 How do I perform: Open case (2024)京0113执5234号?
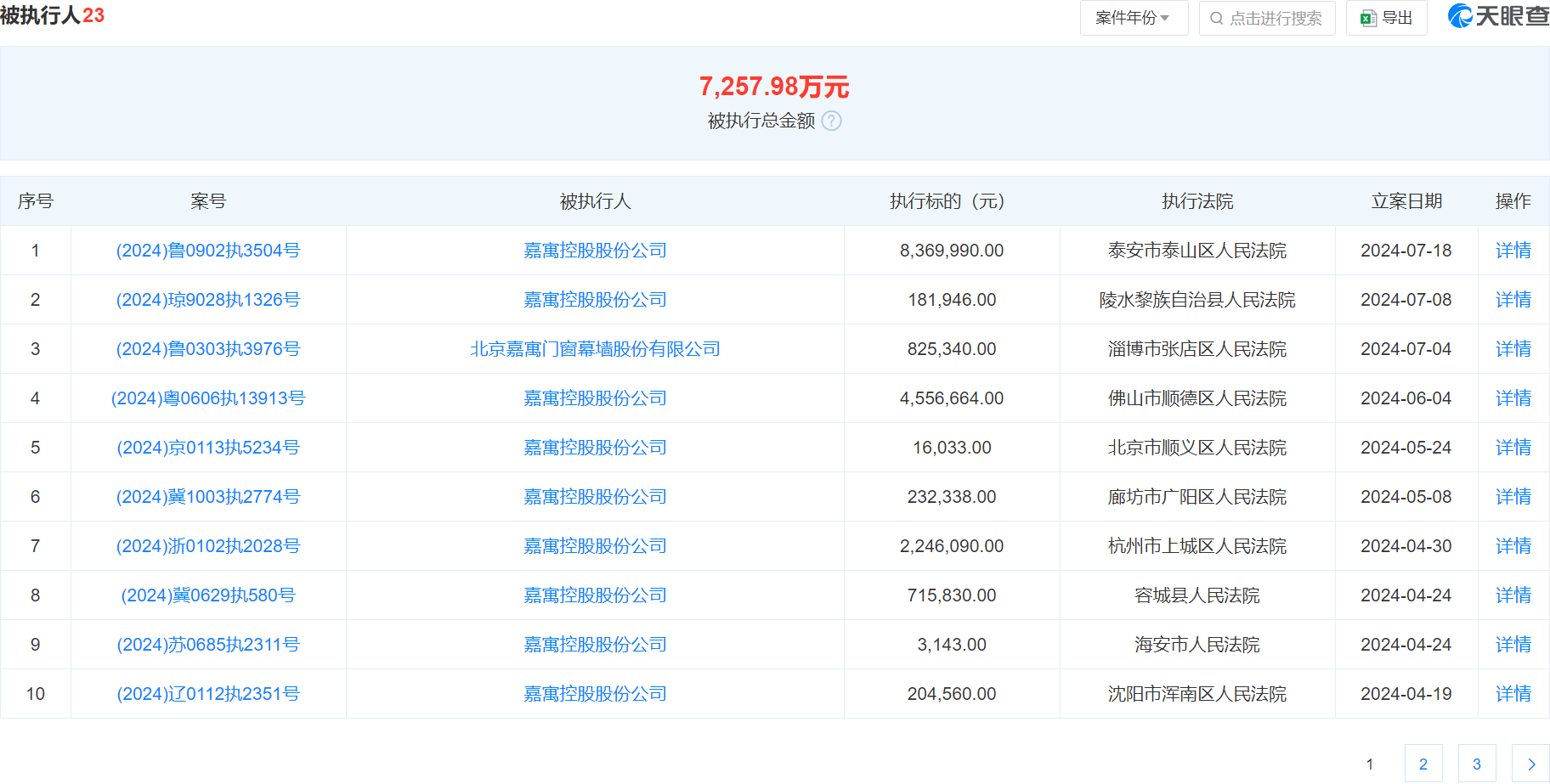point(208,448)
